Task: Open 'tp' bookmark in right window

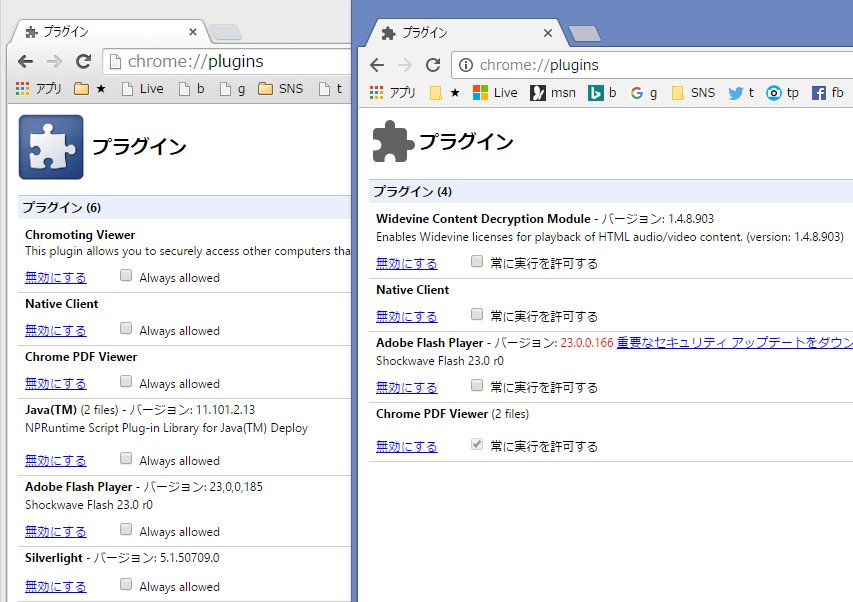Action: coord(782,93)
